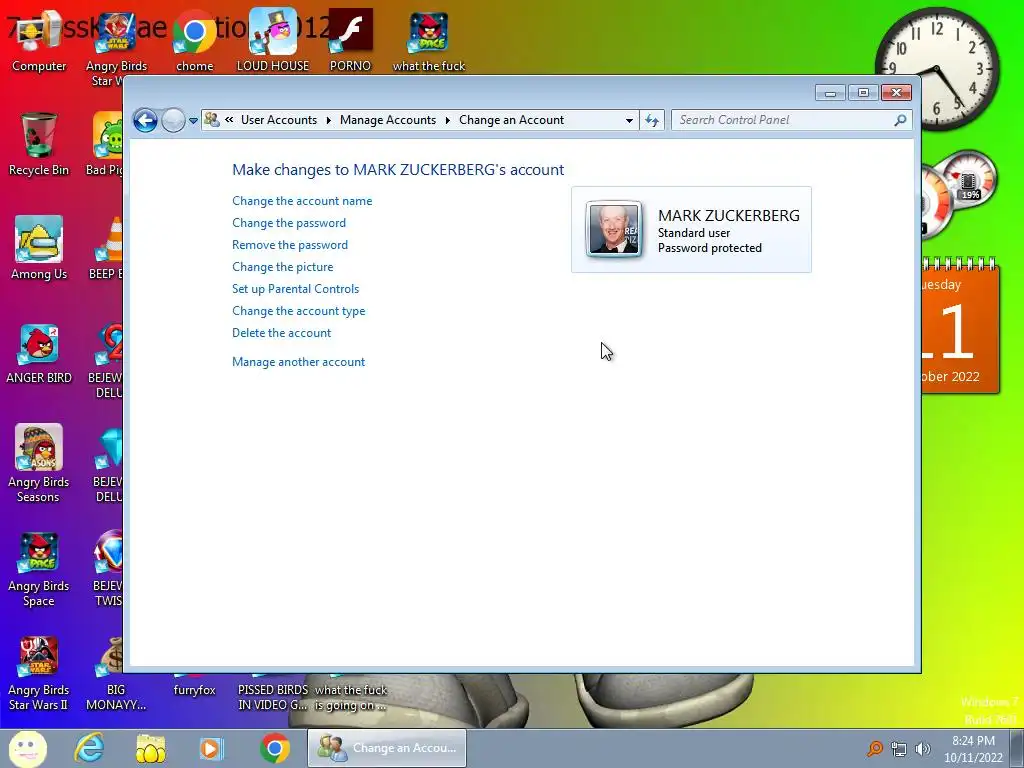The image size is (1024, 768).
Task: Click Remove the password link
Action: tap(290, 245)
